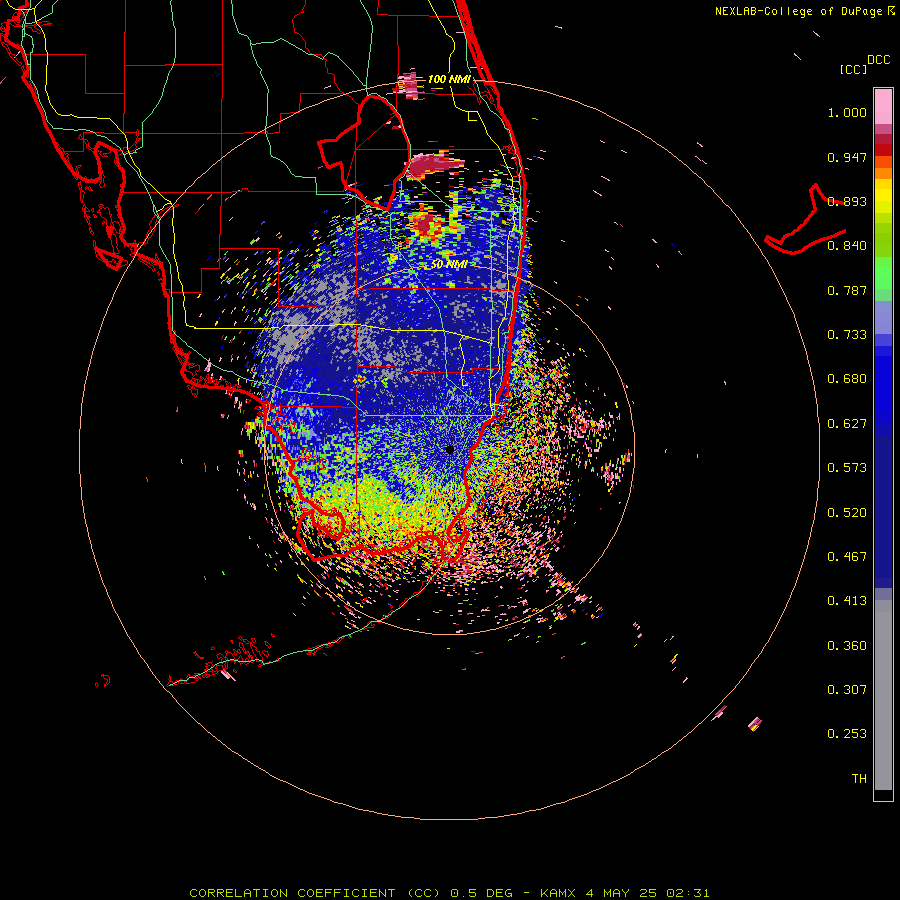Click the 100 NMI range ring label

pyautogui.click(x=449, y=79)
